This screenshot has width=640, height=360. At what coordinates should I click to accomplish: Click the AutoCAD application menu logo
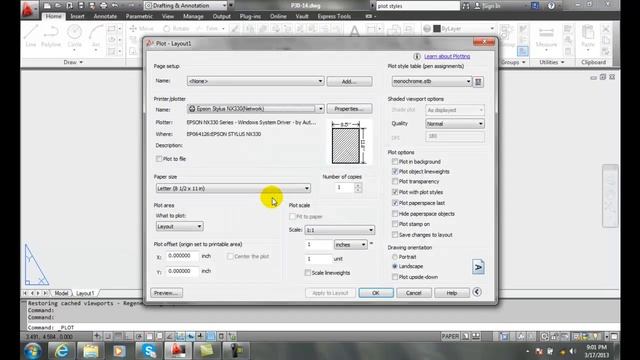coord(28,9)
